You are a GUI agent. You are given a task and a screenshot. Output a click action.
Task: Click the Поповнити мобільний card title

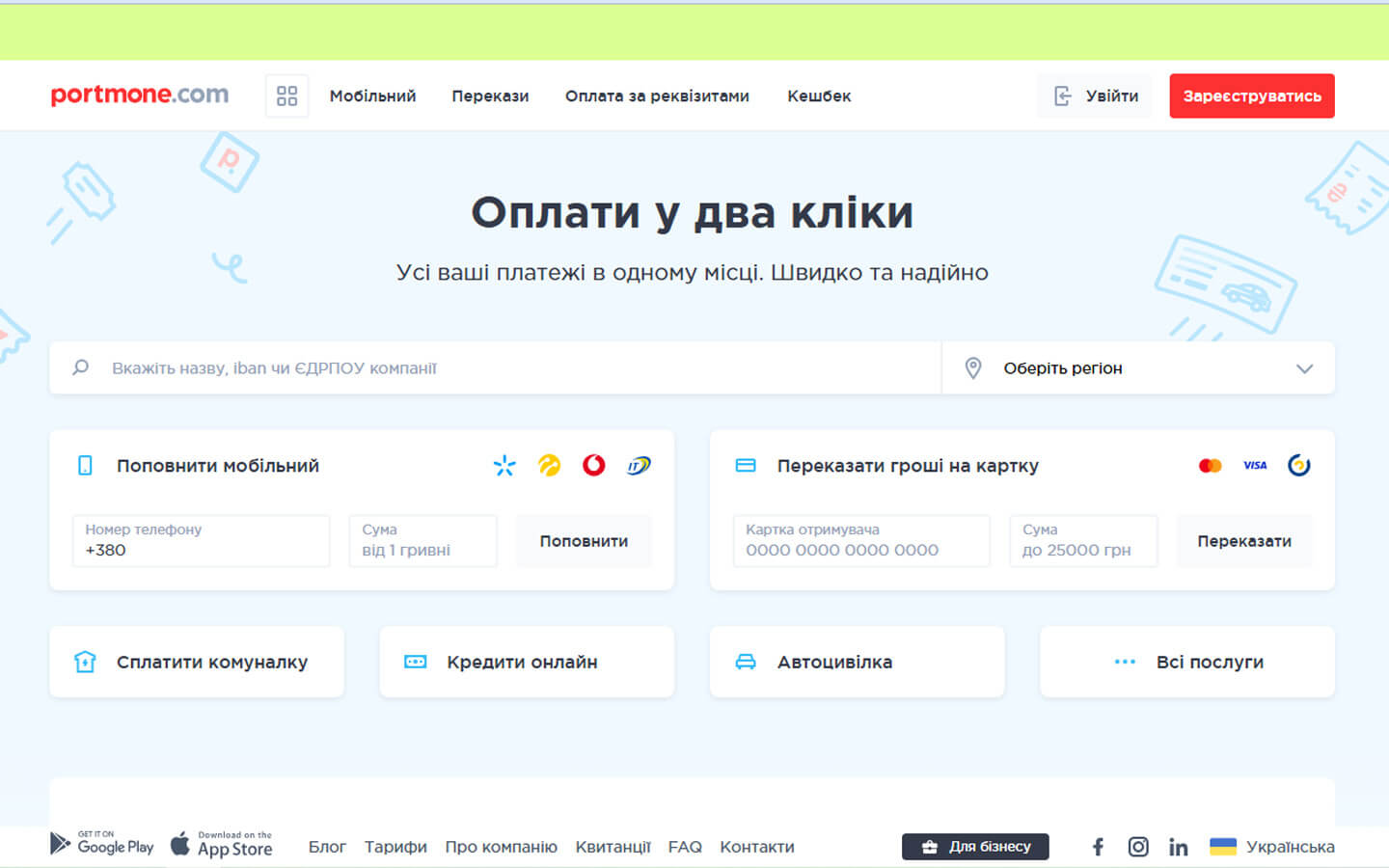(x=218, y=466)
